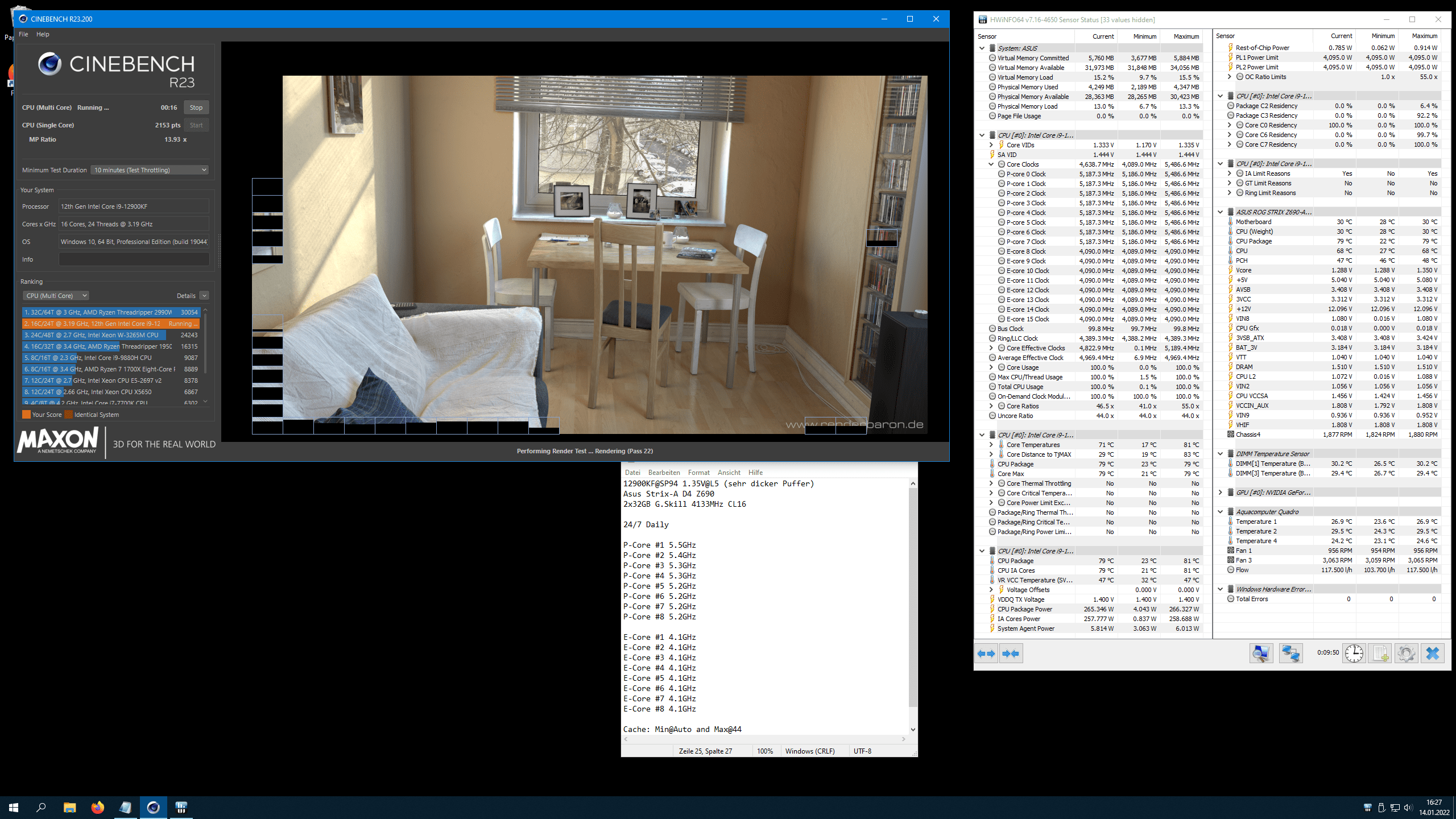The image size is (1456, 819).
Task: Expand the Core VIDs row
Action: (x=991, y=145)
